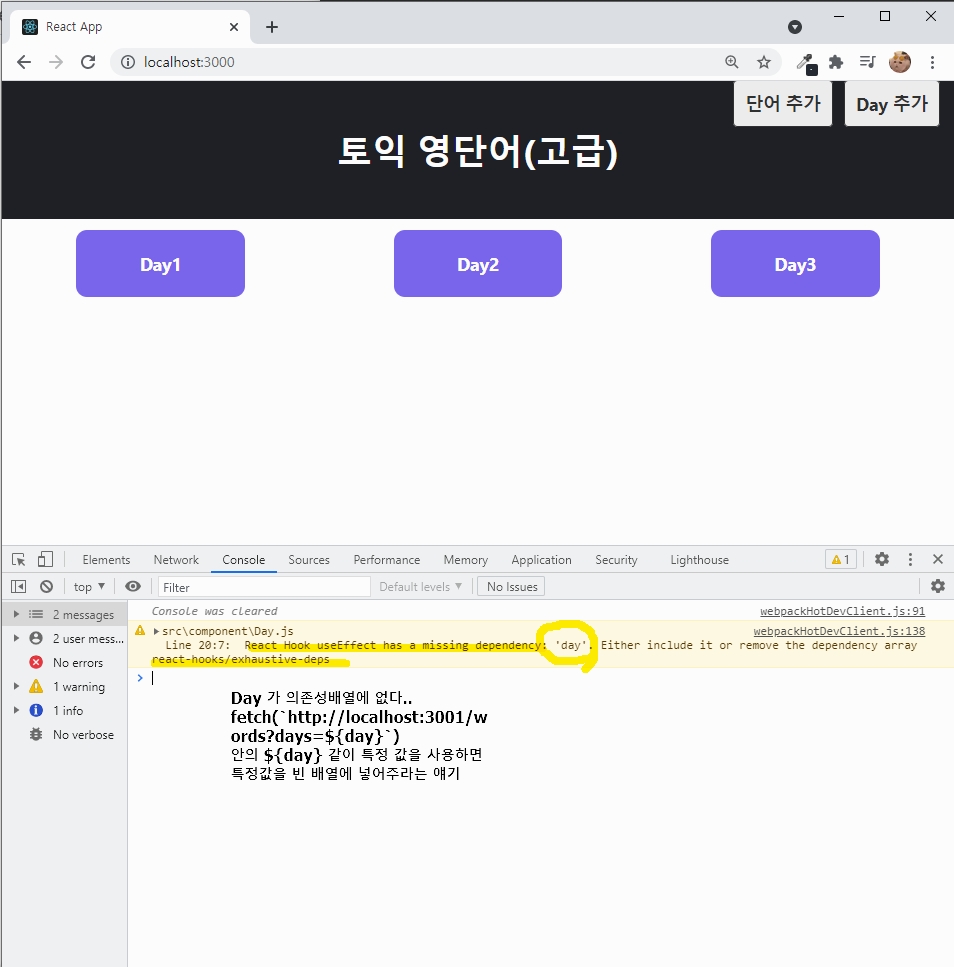Open DevTools customize three-dot menu
The image size is (954, 967).
[x=910, y=559]
